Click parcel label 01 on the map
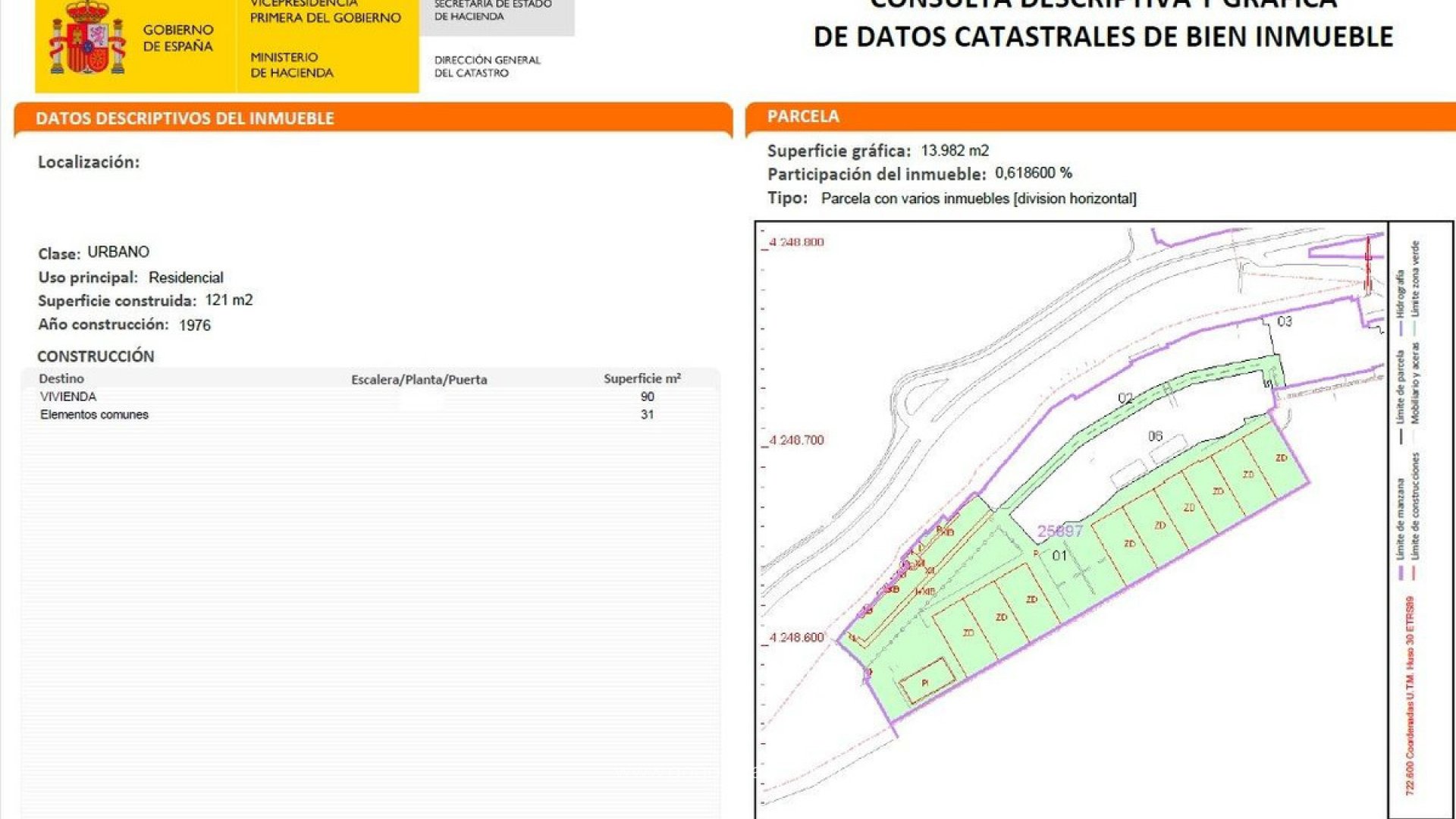1456x819 pixels. 1059,556
